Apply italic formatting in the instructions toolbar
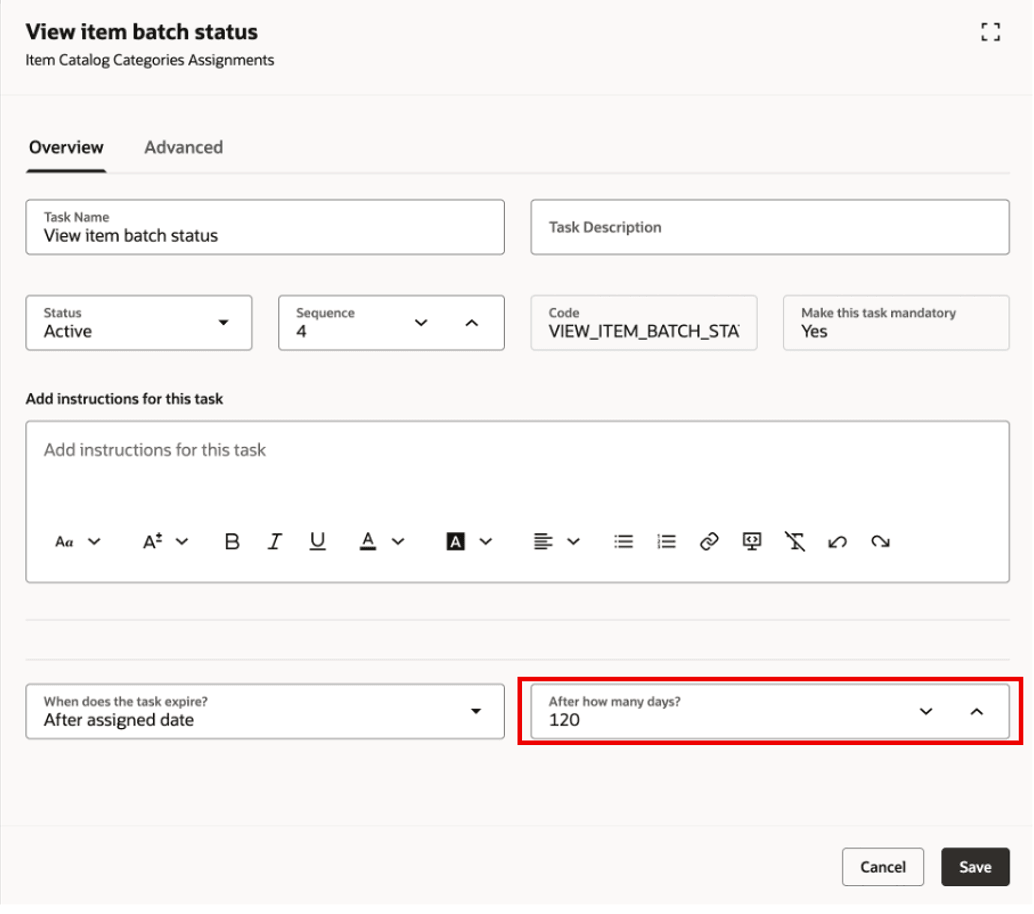Screen dimensions: 1034x914 [274, 541]
